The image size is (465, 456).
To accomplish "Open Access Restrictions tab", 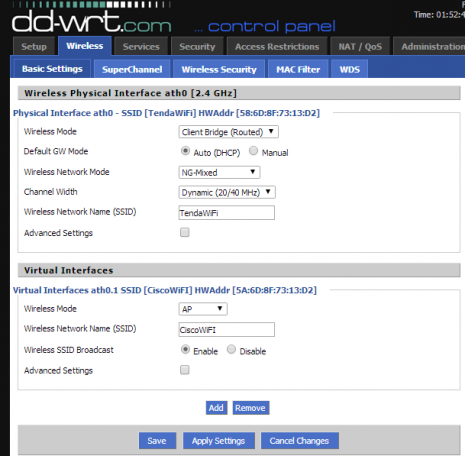I will (x=277, y=46).
